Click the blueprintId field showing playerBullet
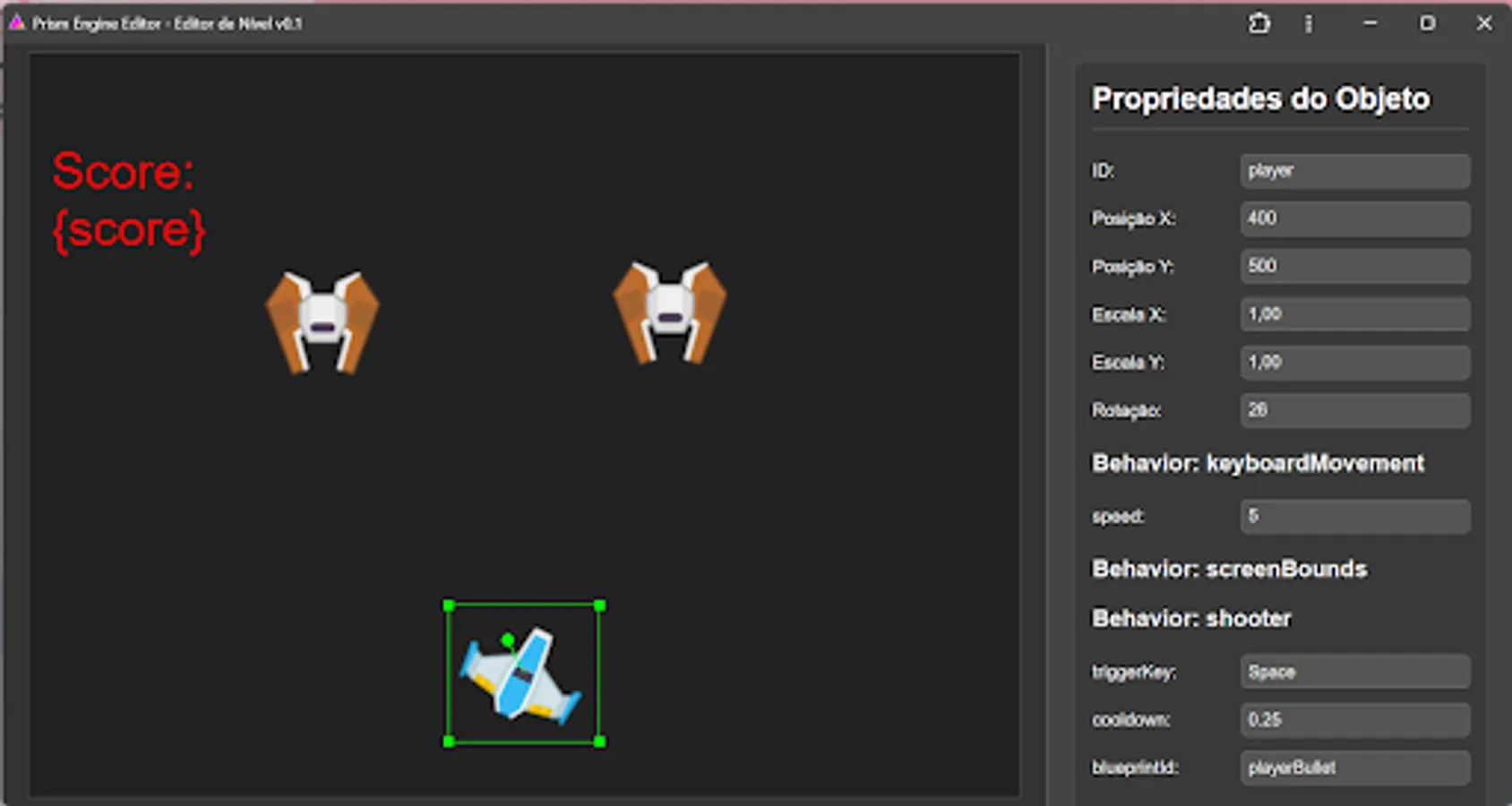This screenshot has height=806, width=1512. tap(1353, 767)
